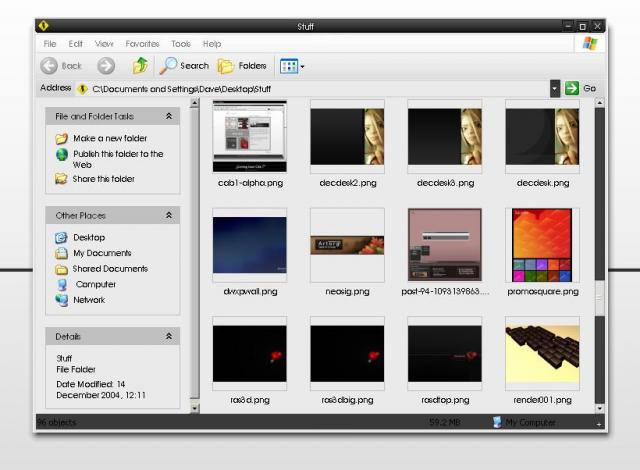Click the Share this folder icon
The height and width of the screenshot is (470, 640).
click(x=61, y=179)
